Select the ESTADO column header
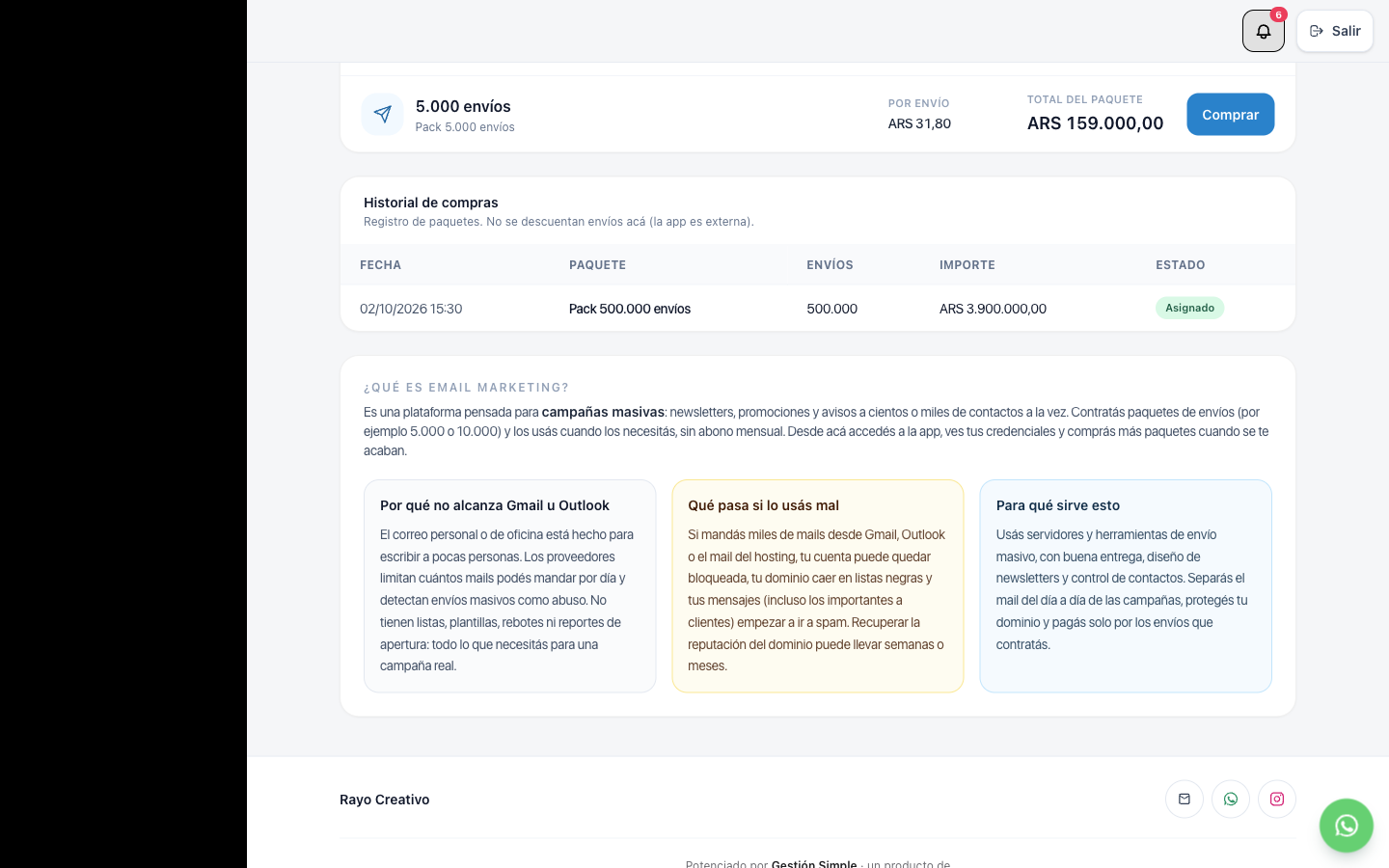The image size is (1389, 868). (1181, 265)
